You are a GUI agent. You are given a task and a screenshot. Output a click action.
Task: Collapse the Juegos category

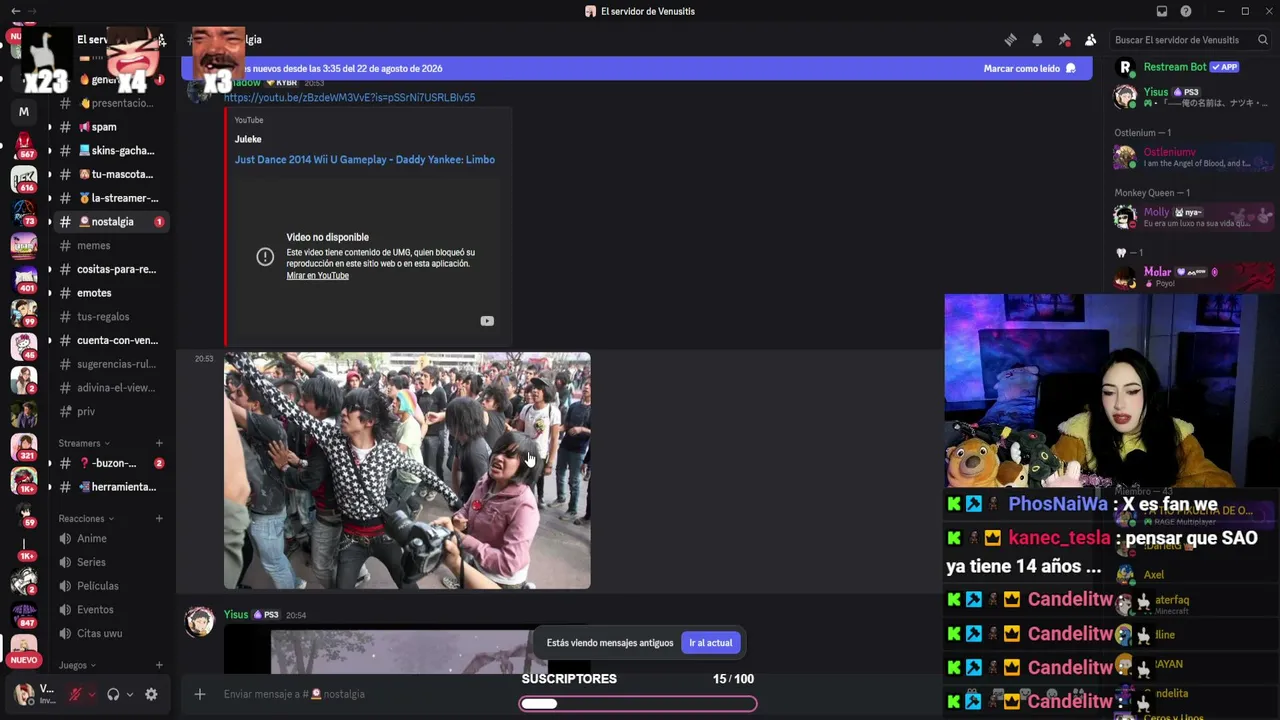pyautogui.click(x=77, y=665)
